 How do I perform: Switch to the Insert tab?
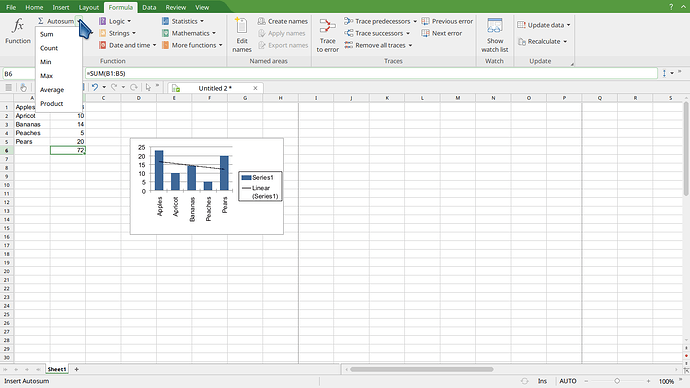pos(61,7)
